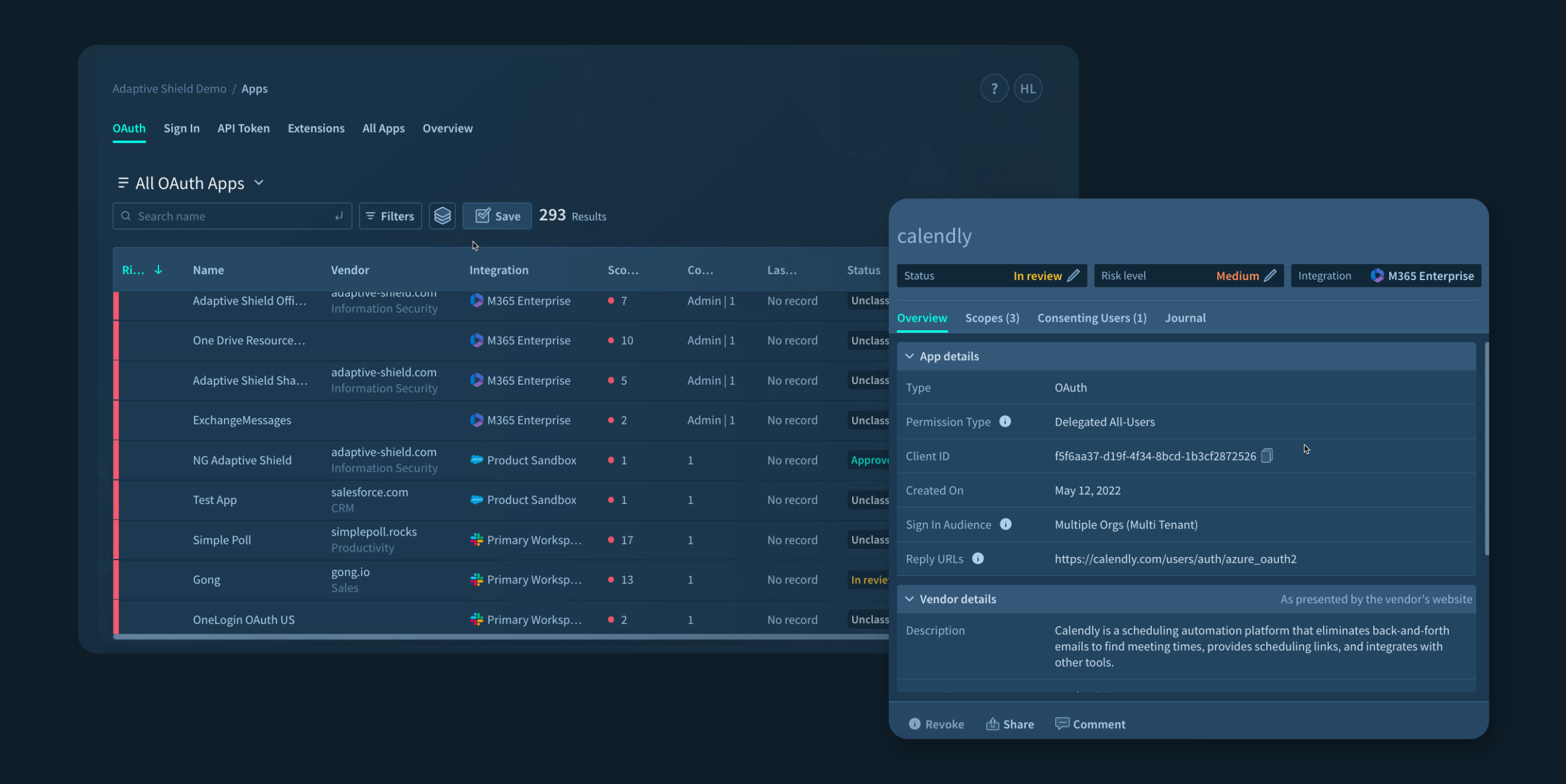
Task: Click the In review status in Gong row
Action: tap(869, 579)
